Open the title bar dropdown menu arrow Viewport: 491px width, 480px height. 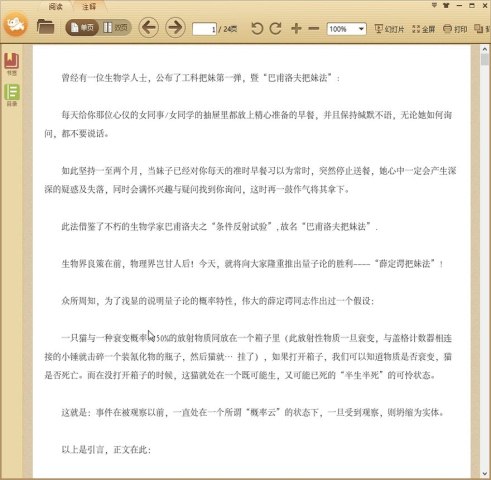pos(434,5)
